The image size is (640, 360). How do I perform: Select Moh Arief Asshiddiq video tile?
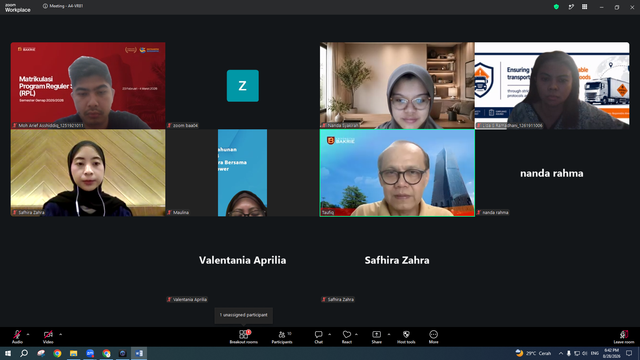pos(88,85)
